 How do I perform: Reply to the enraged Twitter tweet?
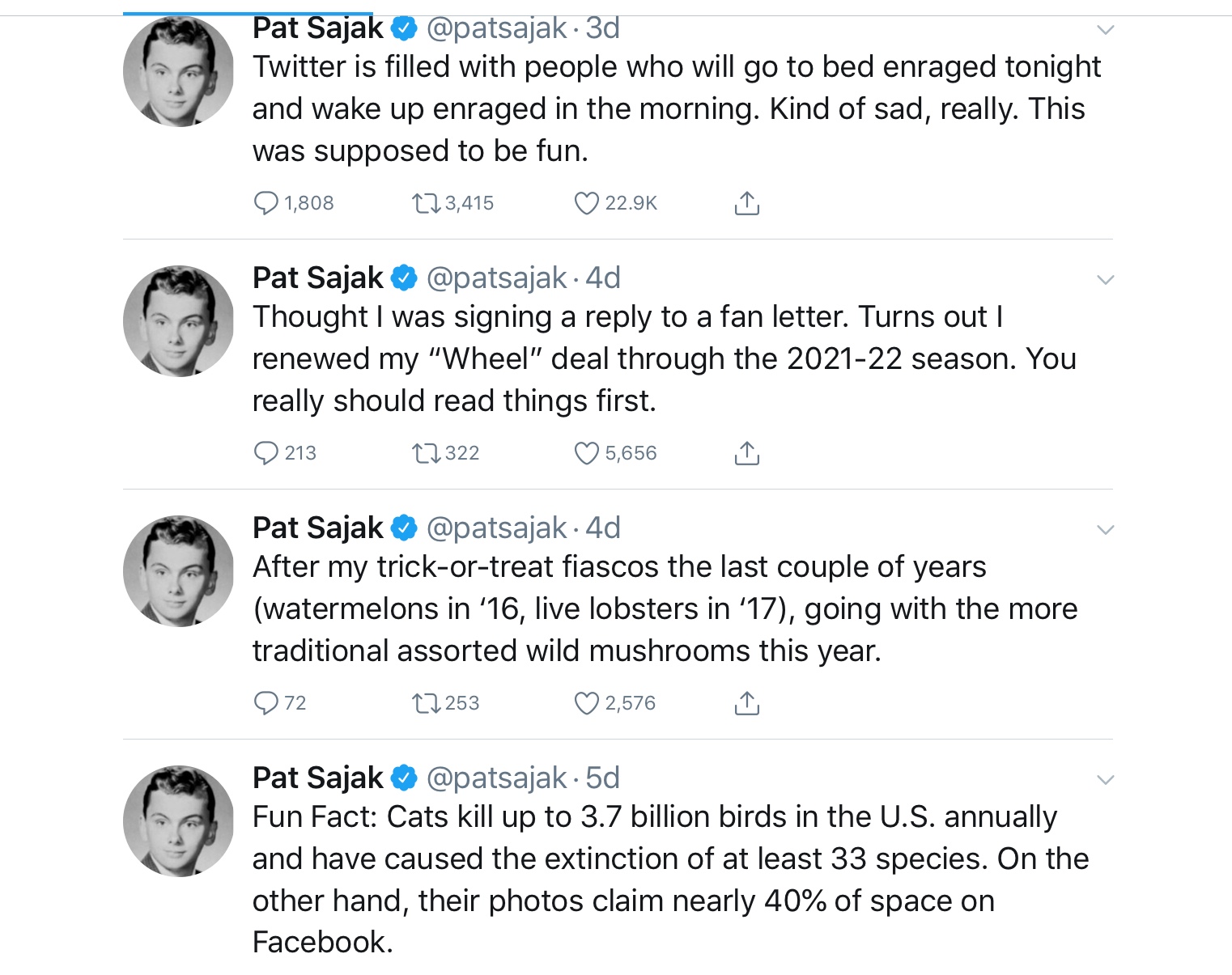click(x=266, y=202)
